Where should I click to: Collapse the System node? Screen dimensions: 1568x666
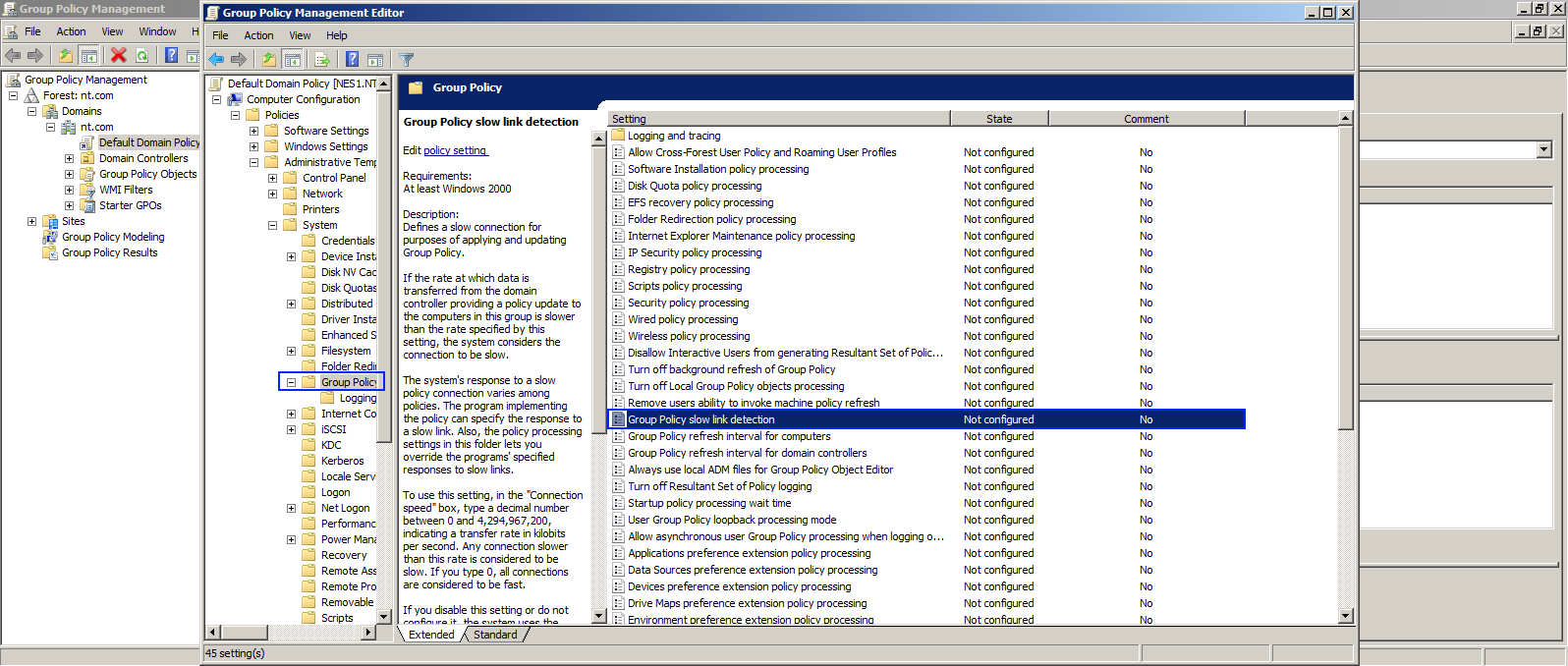click(272, 225)
